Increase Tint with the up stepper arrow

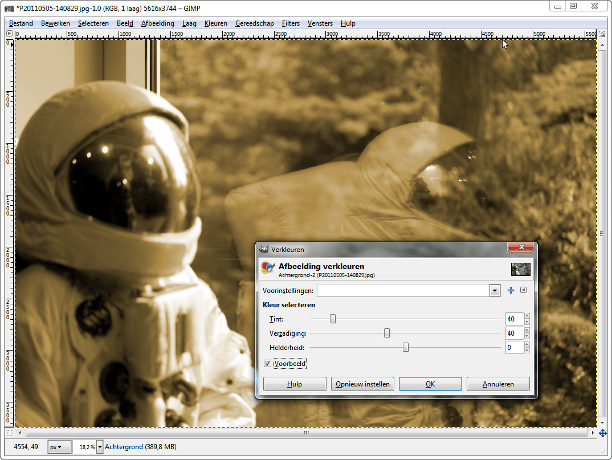pos(527,316)
